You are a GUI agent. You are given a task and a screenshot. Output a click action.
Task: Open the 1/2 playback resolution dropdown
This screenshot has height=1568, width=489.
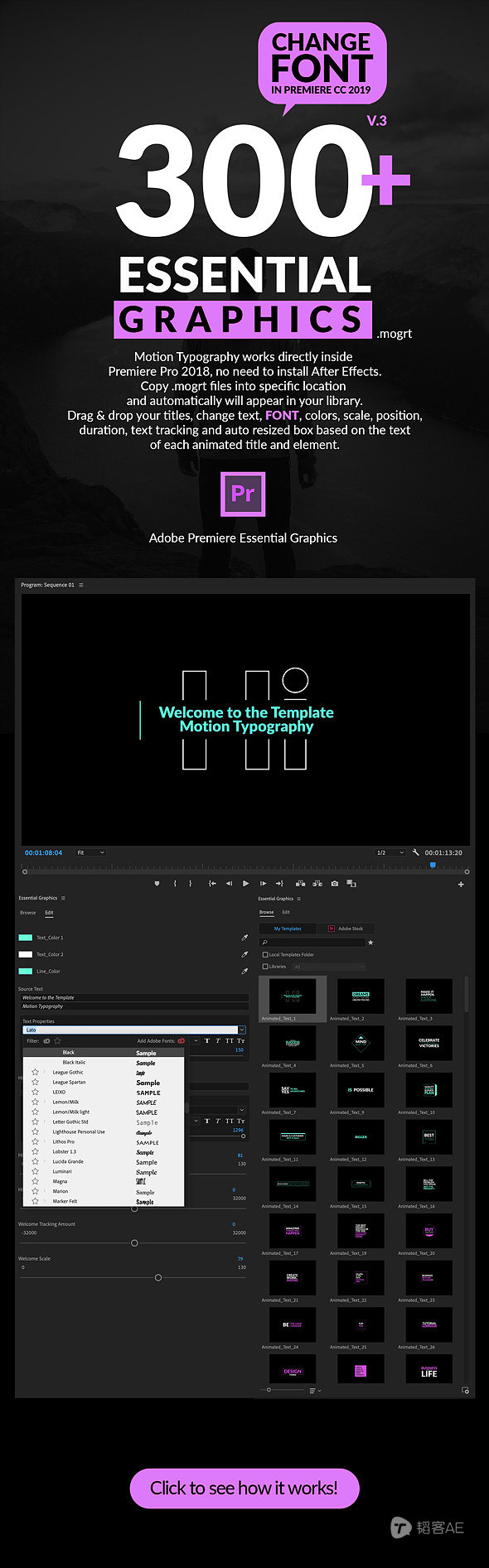(390, 852)
